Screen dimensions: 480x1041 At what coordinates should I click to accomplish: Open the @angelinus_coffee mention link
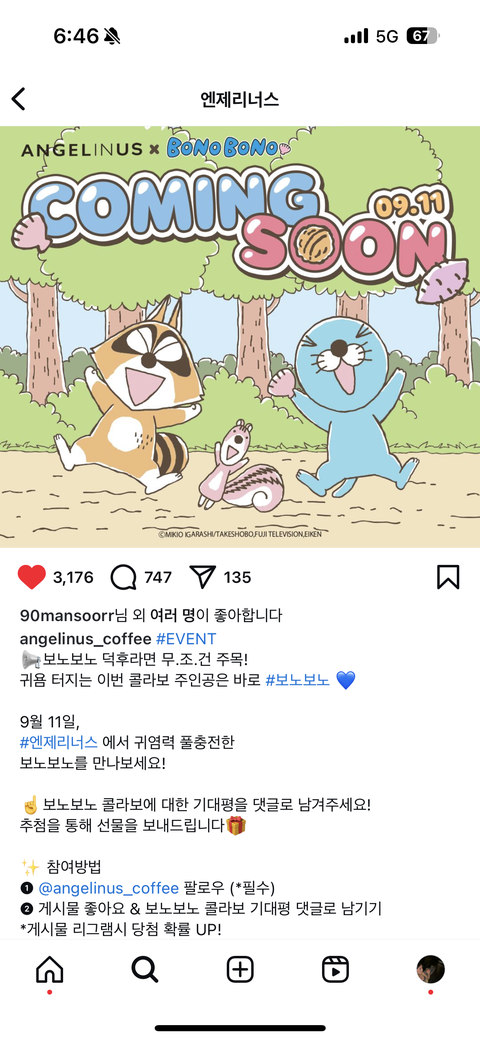[108, 888]
